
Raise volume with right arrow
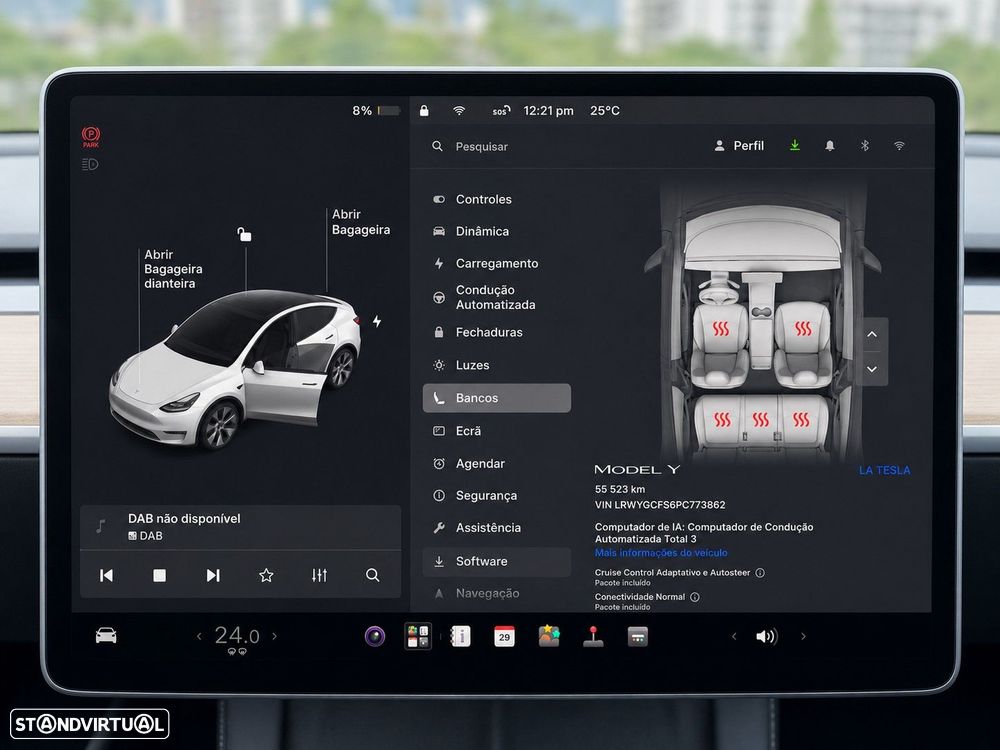(x=803, y=636)
